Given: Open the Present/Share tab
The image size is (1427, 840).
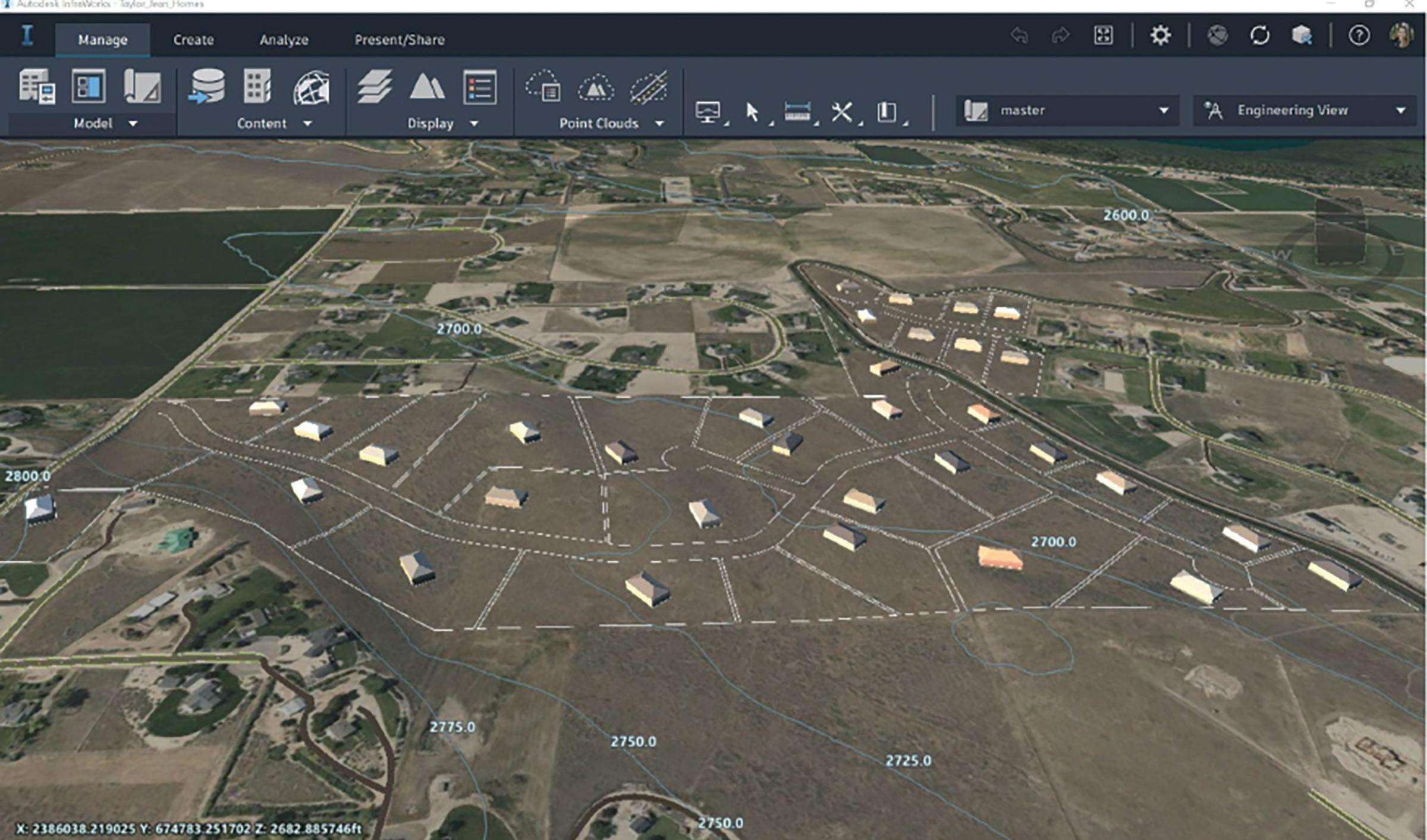Looking at the screenshot, I should [x=400, y=40].
